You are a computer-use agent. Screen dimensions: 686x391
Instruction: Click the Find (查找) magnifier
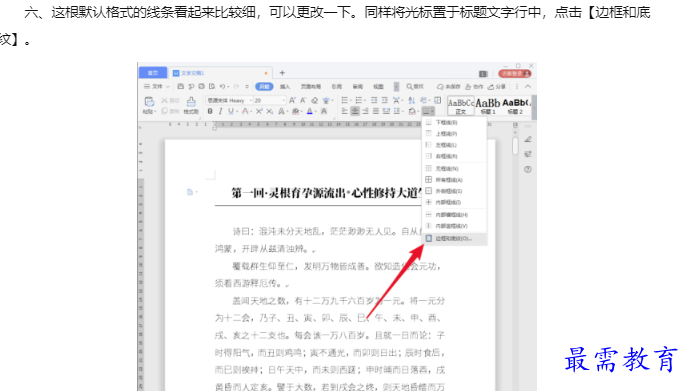(x=415, y=87)
